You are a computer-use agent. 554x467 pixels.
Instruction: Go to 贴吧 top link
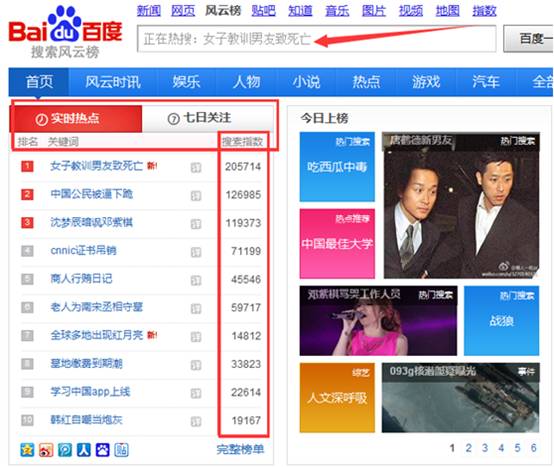click(x=264, y=11)
